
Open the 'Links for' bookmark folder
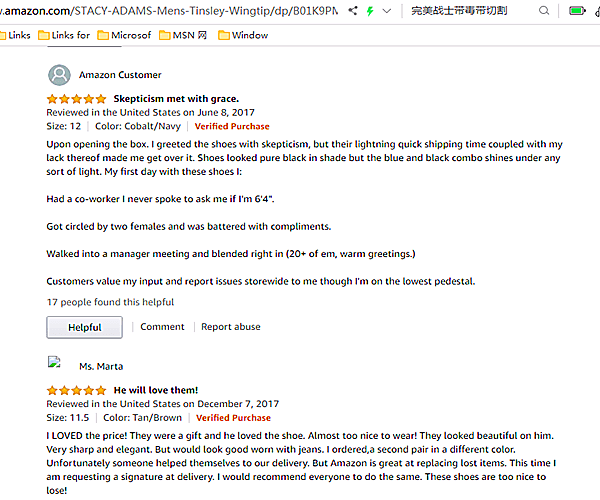point(64,35)
